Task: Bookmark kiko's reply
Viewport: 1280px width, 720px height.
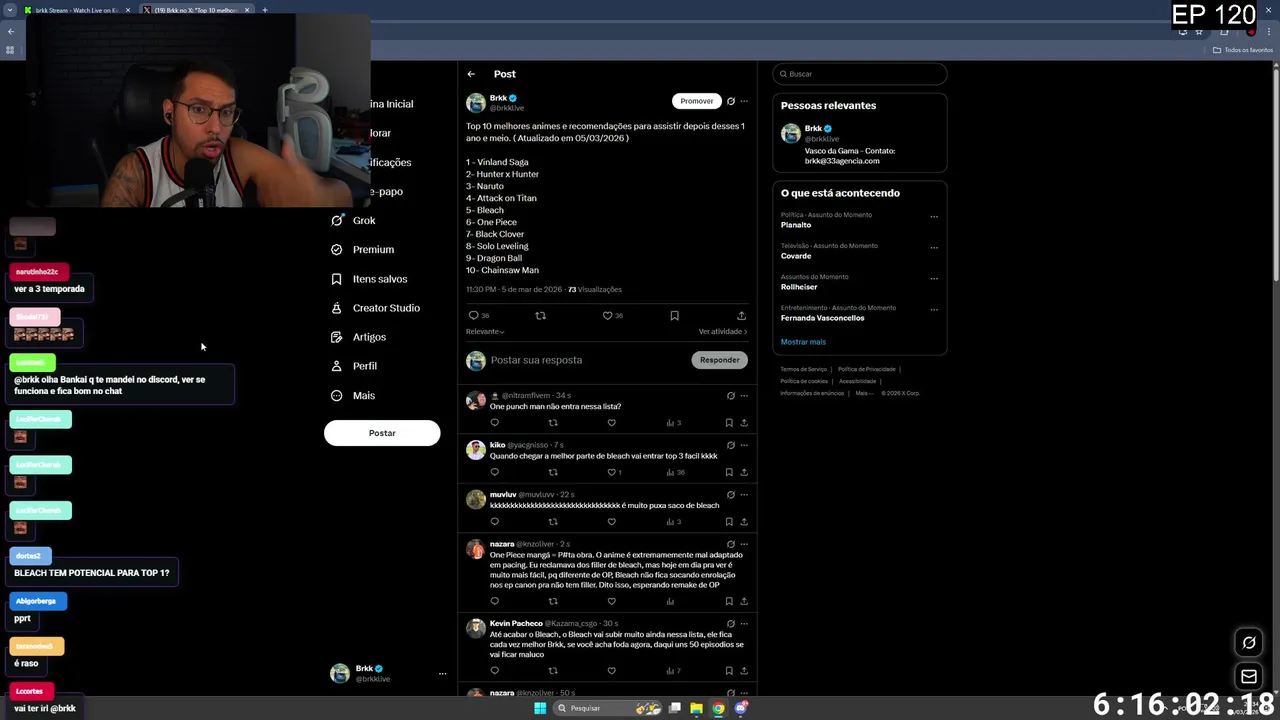Action: [729, 472]
